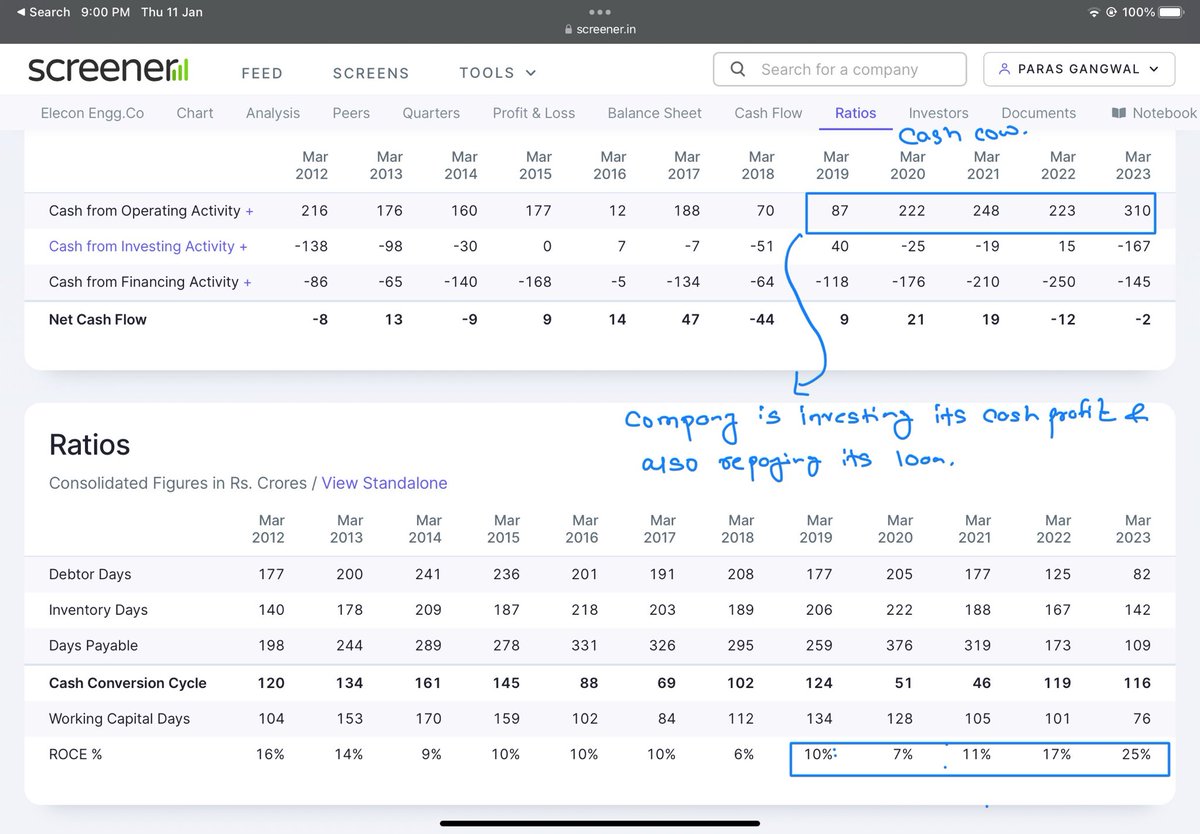Viewport: 1200px width, 834px height.
Task: Click ROCE value 16% for Mar 2012
Action: pyautogui.click(x=269, y=754)
